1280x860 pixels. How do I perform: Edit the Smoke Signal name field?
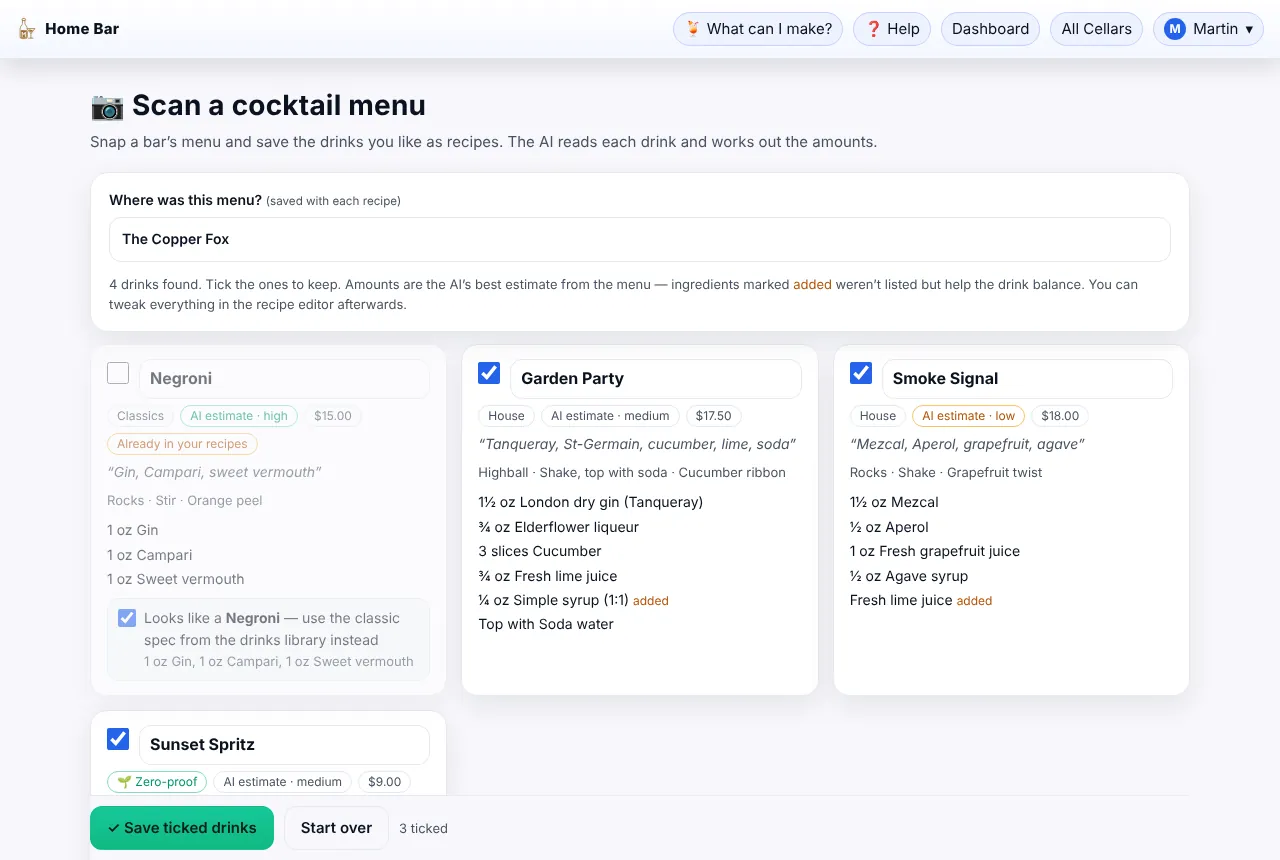(x=1027, y=379)
